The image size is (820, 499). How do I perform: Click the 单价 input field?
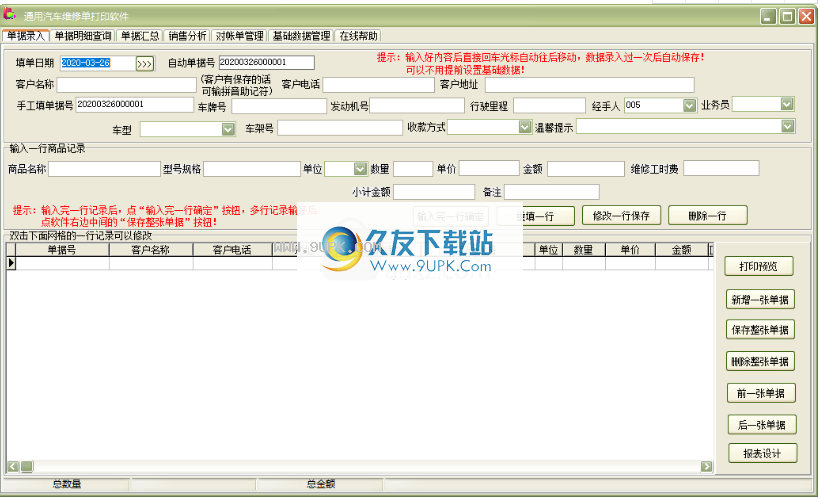[x=489, y=168]
